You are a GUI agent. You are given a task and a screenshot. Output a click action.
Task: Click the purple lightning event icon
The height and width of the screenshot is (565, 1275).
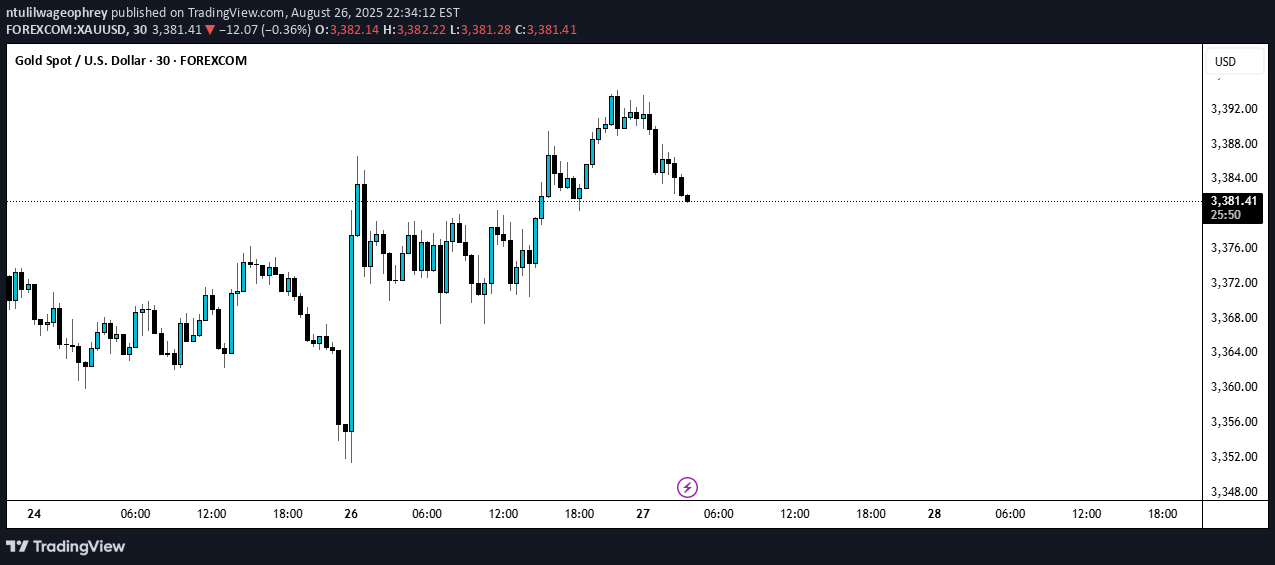tap(687, 488)
